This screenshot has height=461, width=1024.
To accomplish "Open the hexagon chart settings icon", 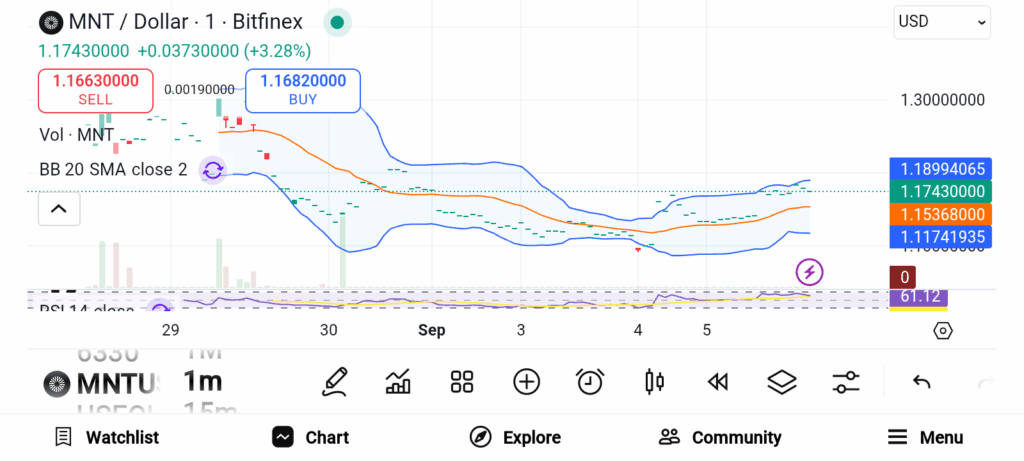I will coord(943,331).
